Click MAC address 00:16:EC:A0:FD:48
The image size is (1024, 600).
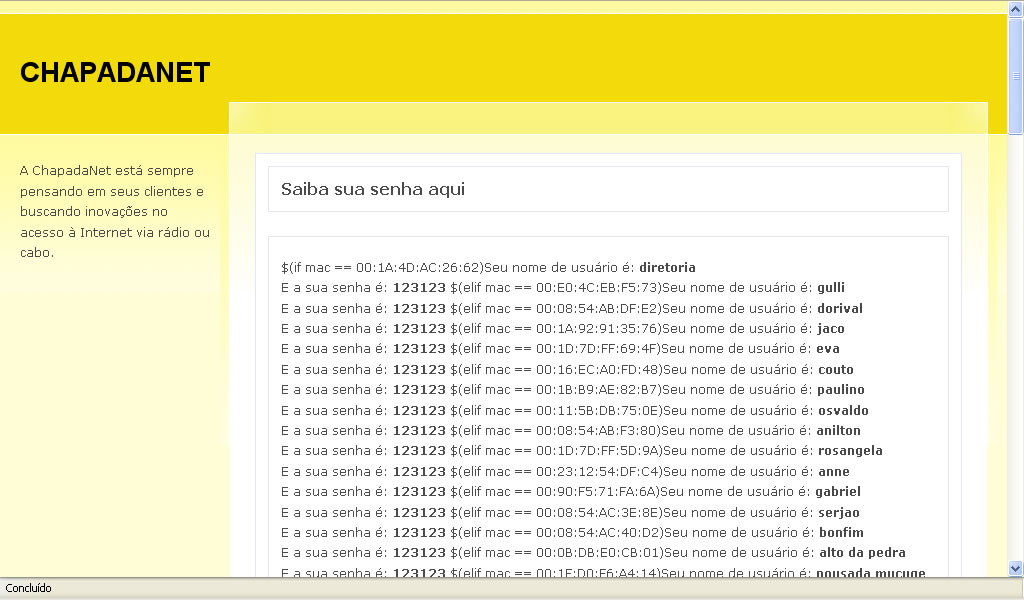click(x=598, y=370)
